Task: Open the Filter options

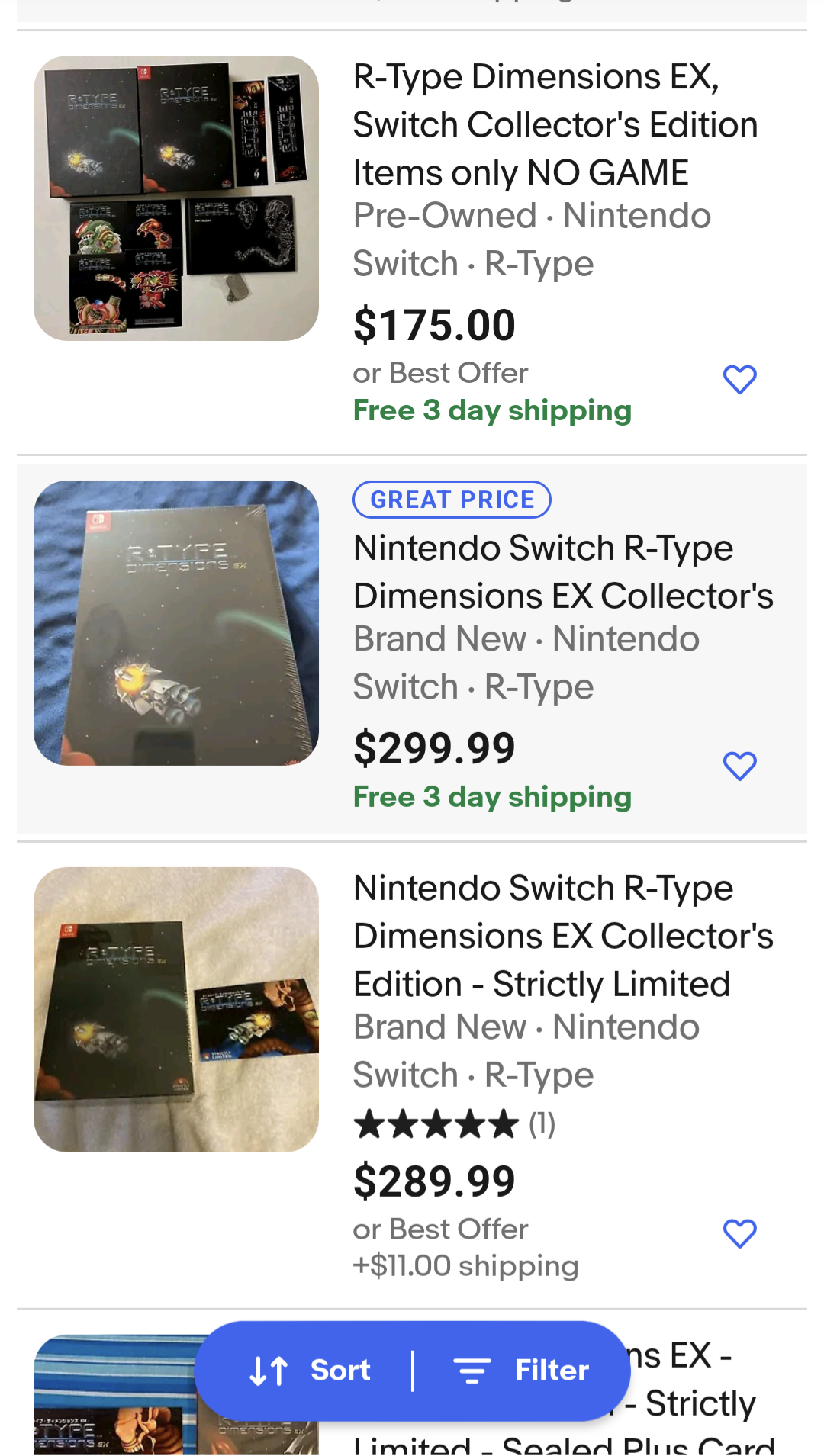Action: (x=551, y=1371)
